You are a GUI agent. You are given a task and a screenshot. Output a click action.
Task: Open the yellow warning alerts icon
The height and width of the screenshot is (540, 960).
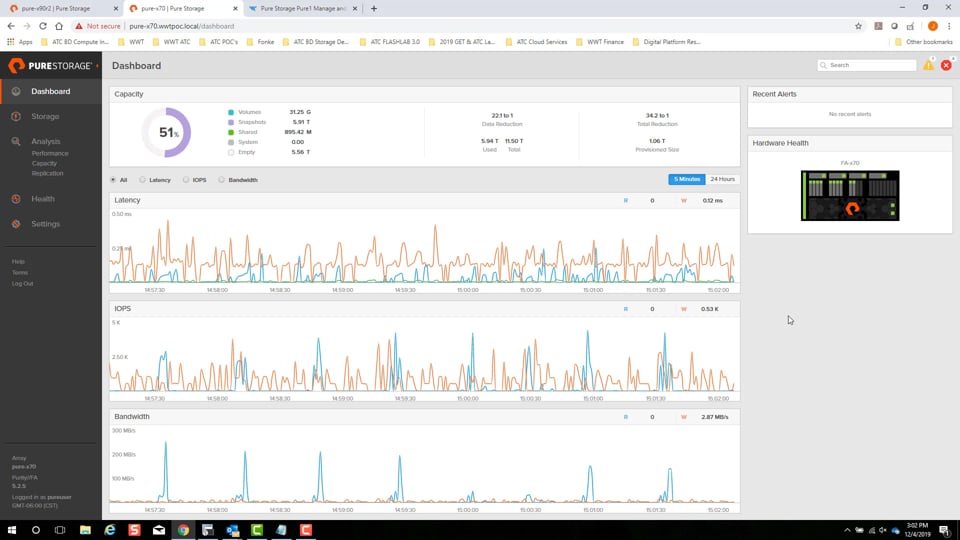click(x=929, y=65)
